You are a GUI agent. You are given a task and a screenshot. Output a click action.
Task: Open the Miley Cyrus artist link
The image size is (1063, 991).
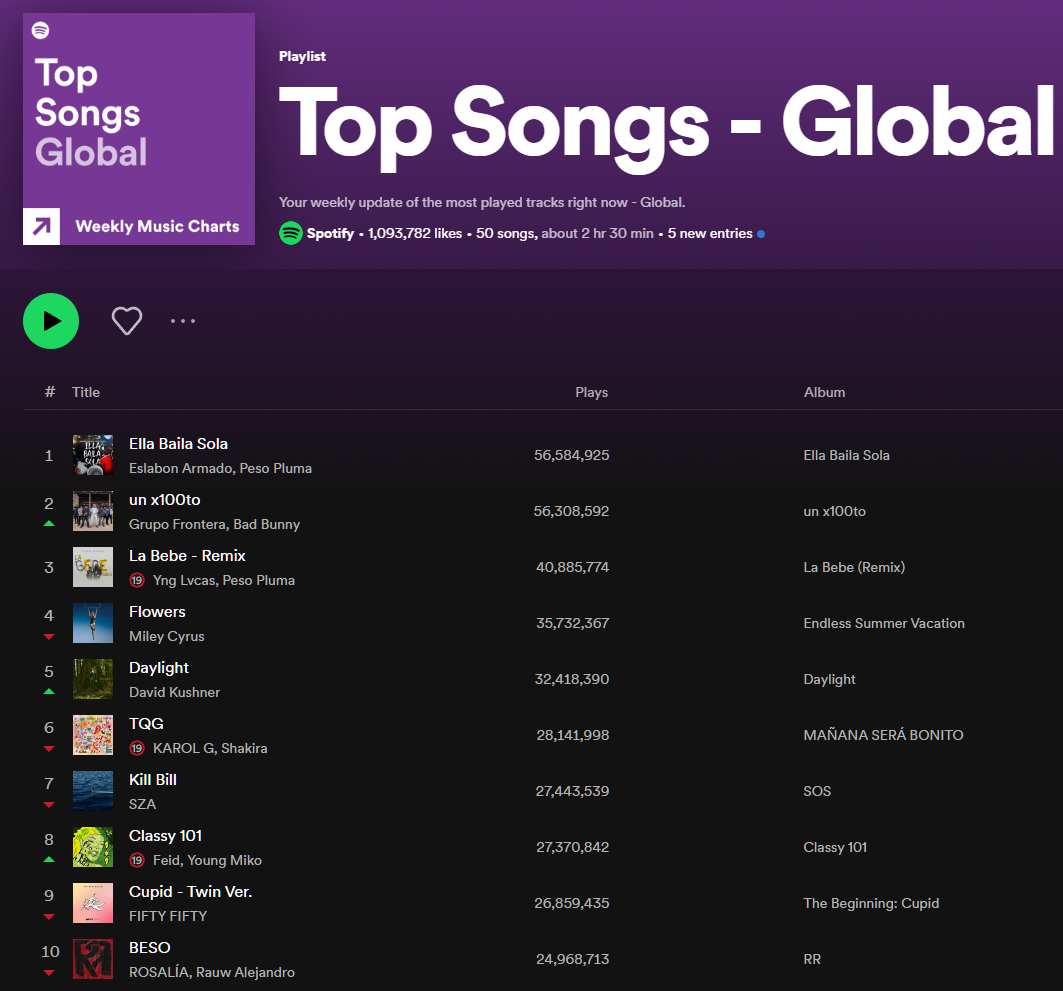pyautogui.click(x=167, y=636)
